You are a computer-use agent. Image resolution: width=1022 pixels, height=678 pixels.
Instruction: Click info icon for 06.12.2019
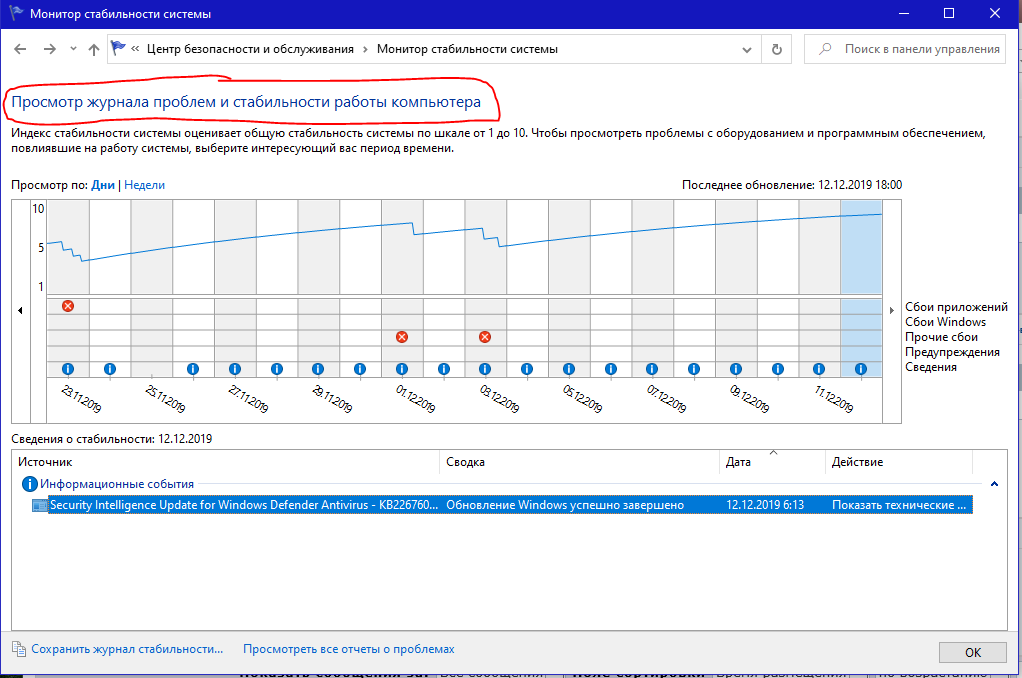tap(611, 369)
